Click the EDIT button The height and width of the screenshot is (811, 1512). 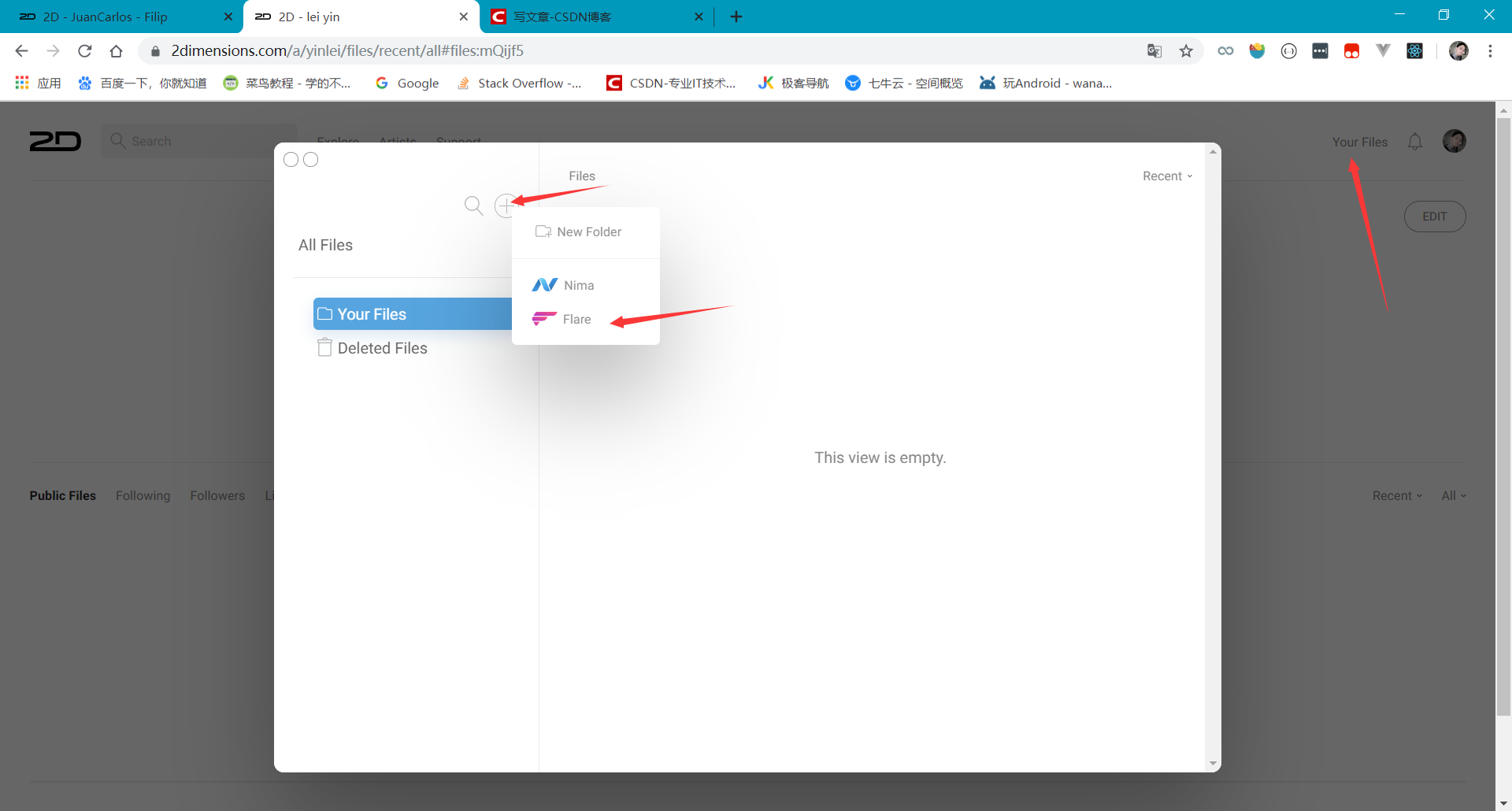pos(1435,216)
